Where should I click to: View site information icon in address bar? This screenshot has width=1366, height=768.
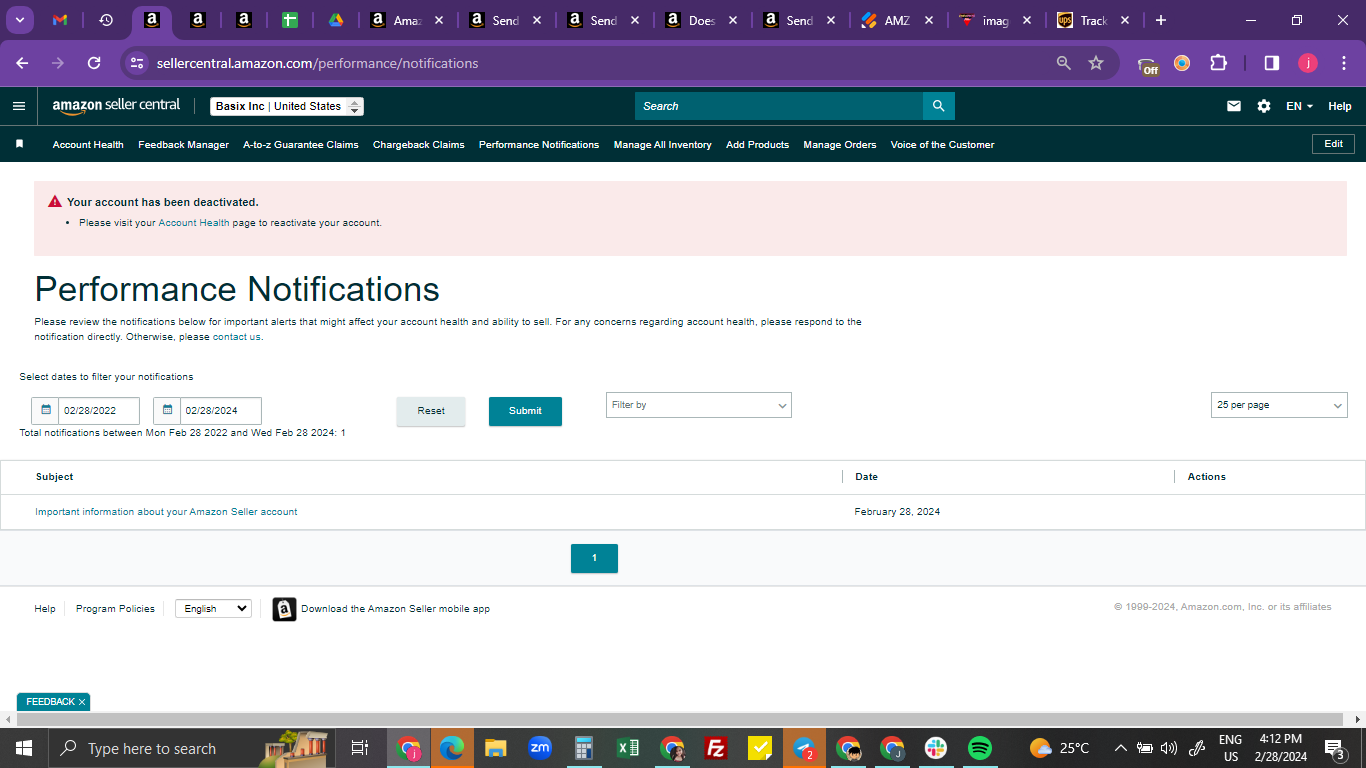[137, 63]
